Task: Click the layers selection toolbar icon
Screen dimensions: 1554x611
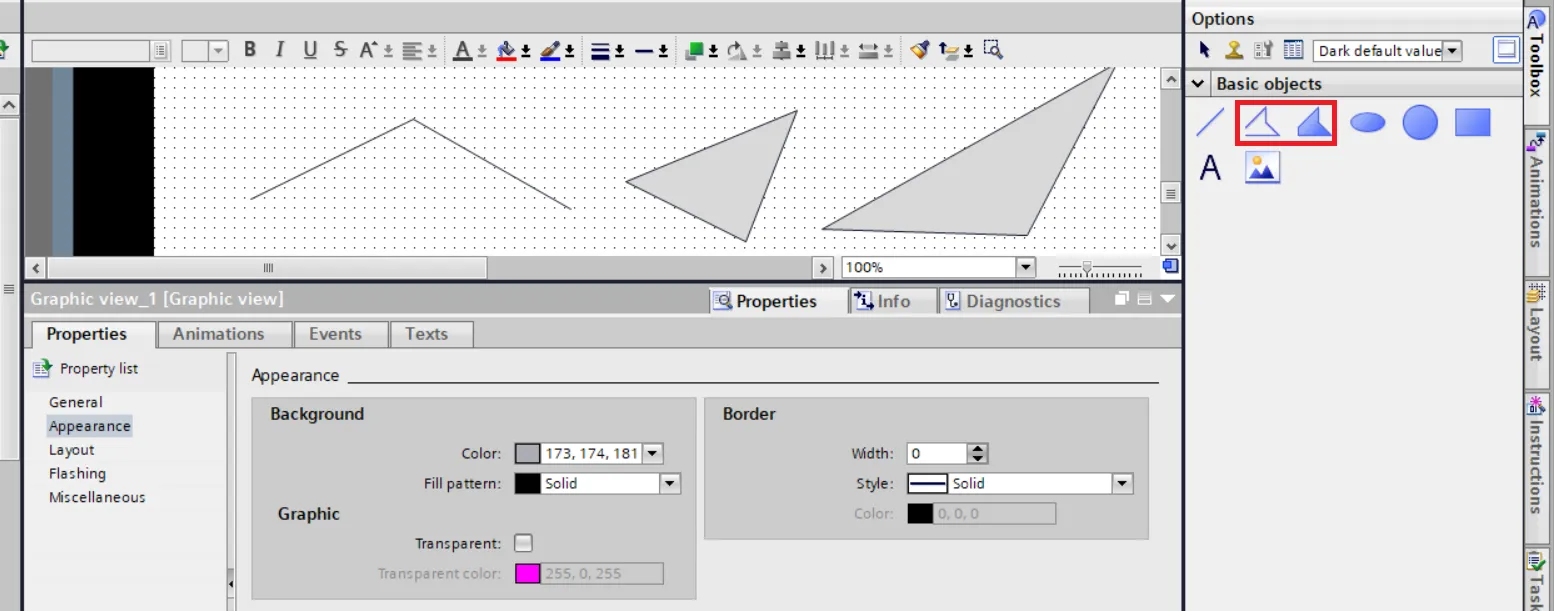Action: coord(948,50)
